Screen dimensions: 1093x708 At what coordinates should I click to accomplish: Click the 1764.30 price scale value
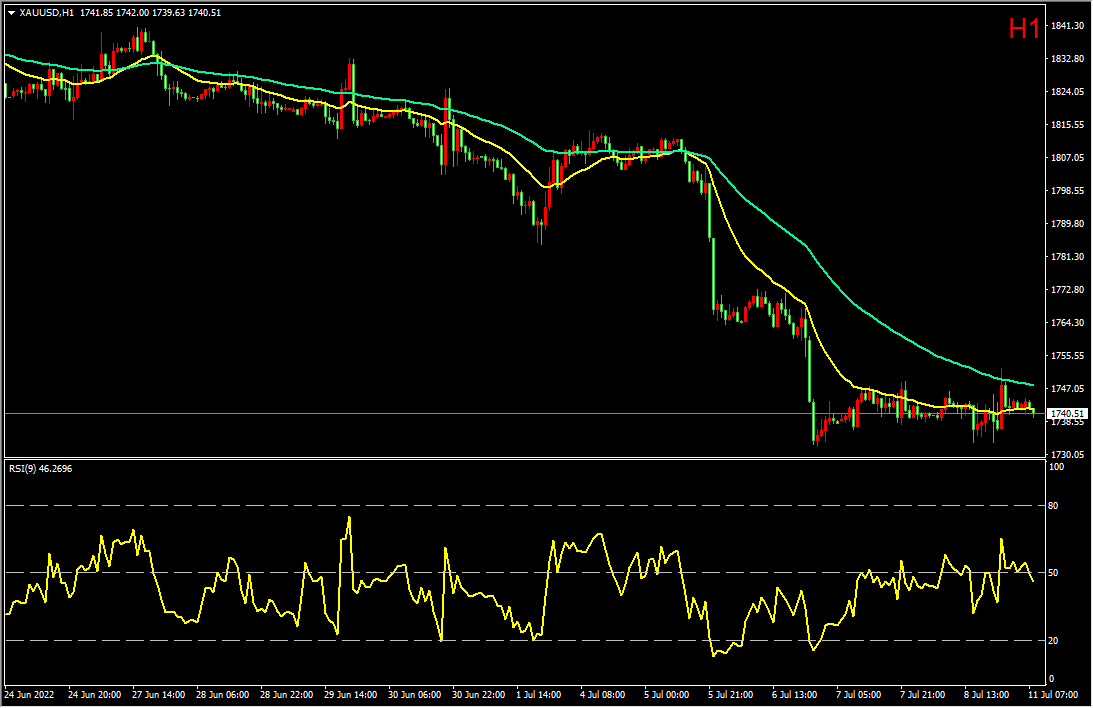click(1067, 323)
